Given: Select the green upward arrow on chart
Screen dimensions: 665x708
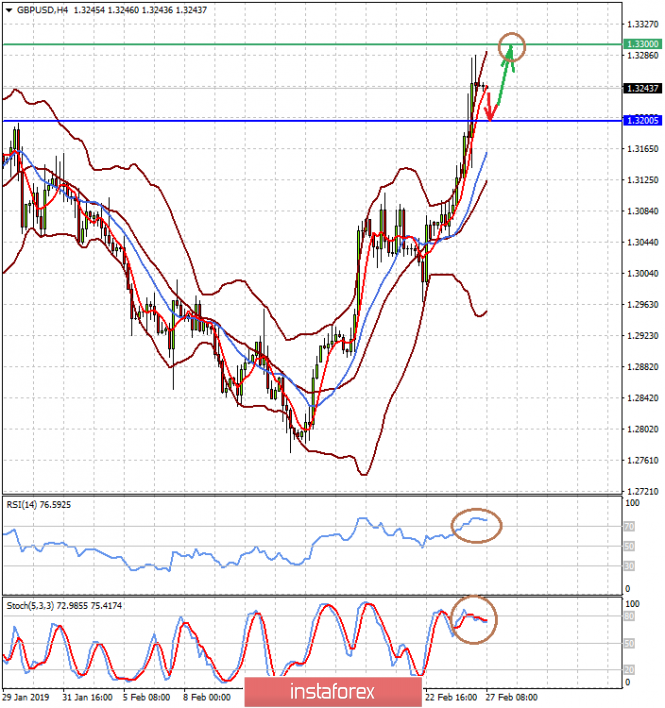Looking at the screenshot, I should click(x=503, y=75).
